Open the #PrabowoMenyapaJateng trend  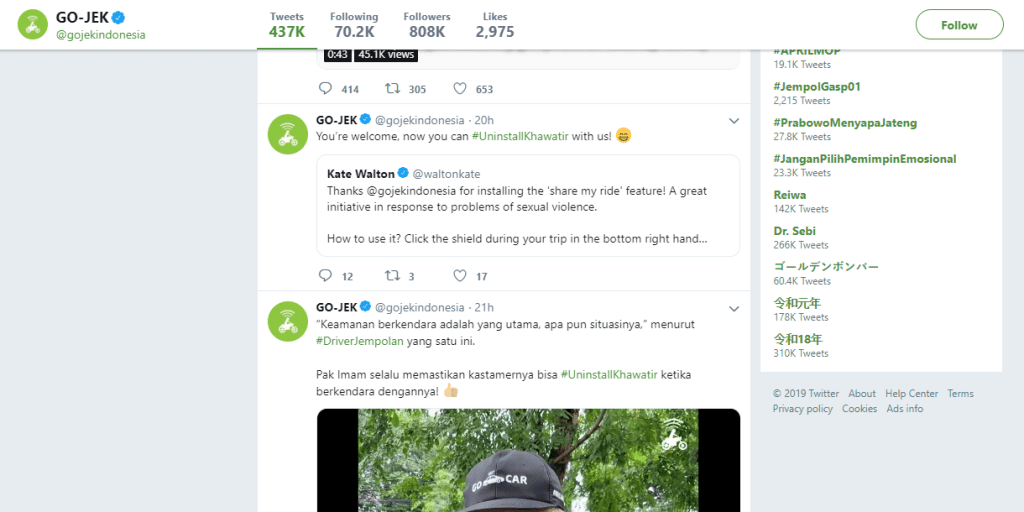(x=845, y=123)
